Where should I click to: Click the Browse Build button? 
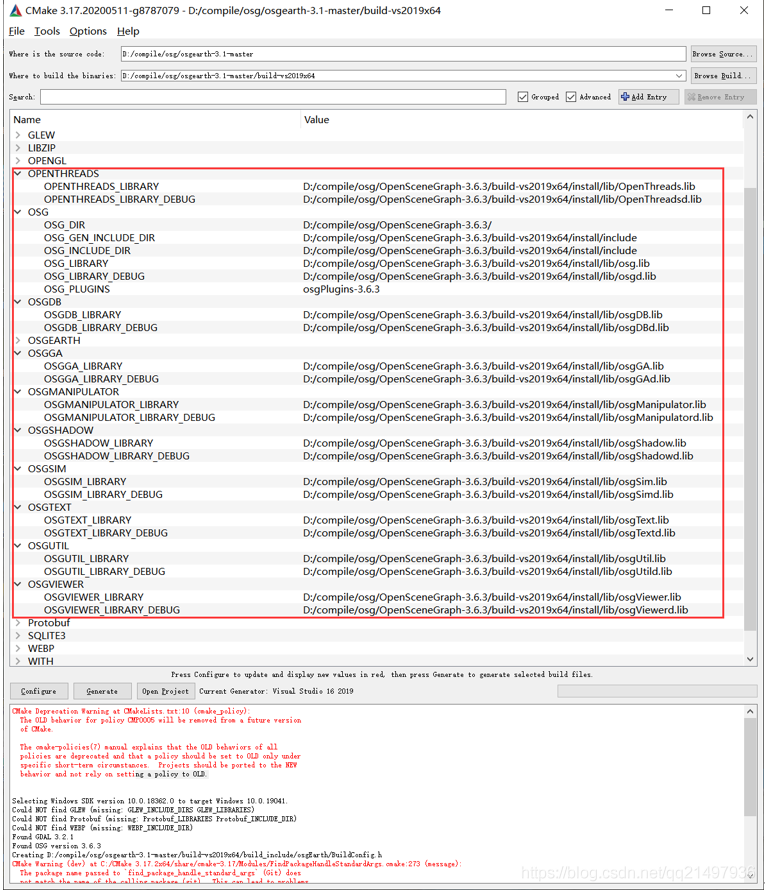[723, 76]
